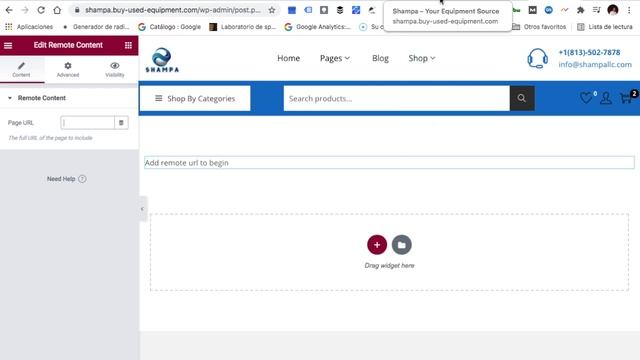The height and width of the screenshot is (360, 640).
Task: Expand the Shop dropdown menu
Action: (x=422, y=58)
